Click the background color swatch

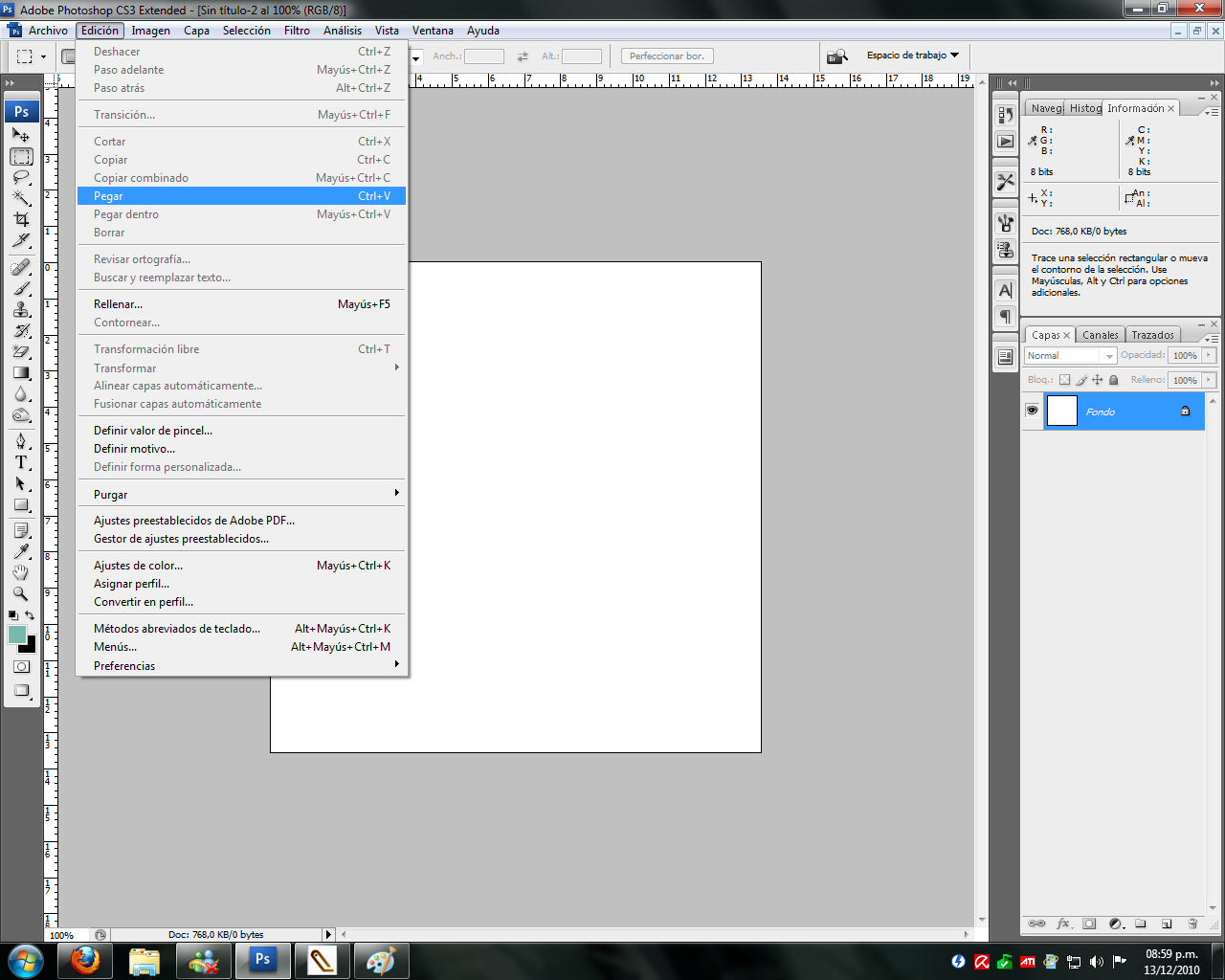point(31,646)
